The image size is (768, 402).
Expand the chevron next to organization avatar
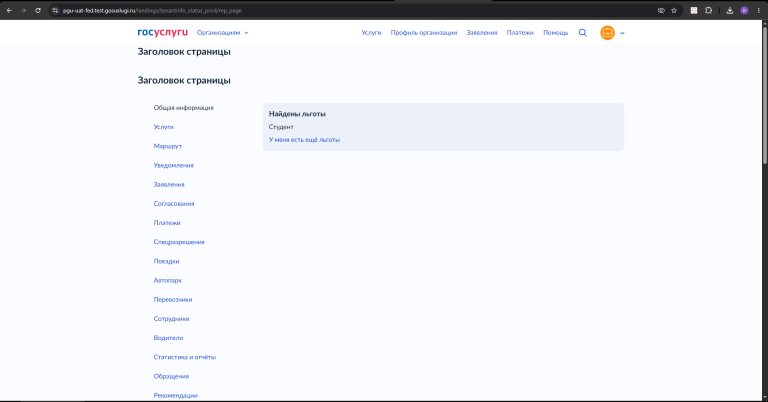622,33
